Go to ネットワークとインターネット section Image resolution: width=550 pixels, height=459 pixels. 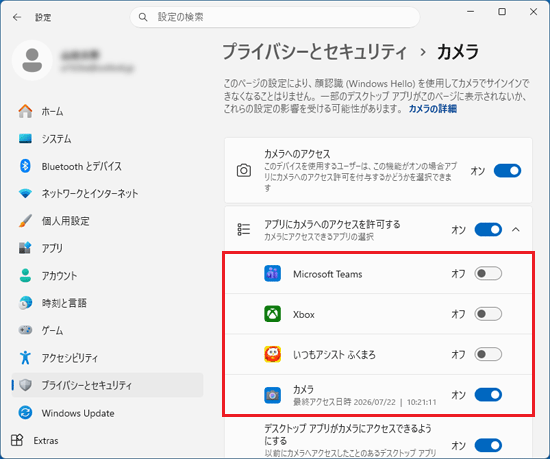click(x=107, y=193)
